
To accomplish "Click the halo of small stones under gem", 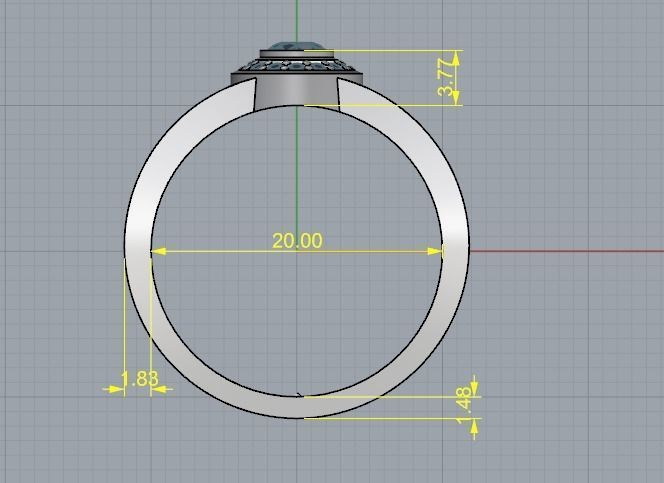I will tap(296, 66).
